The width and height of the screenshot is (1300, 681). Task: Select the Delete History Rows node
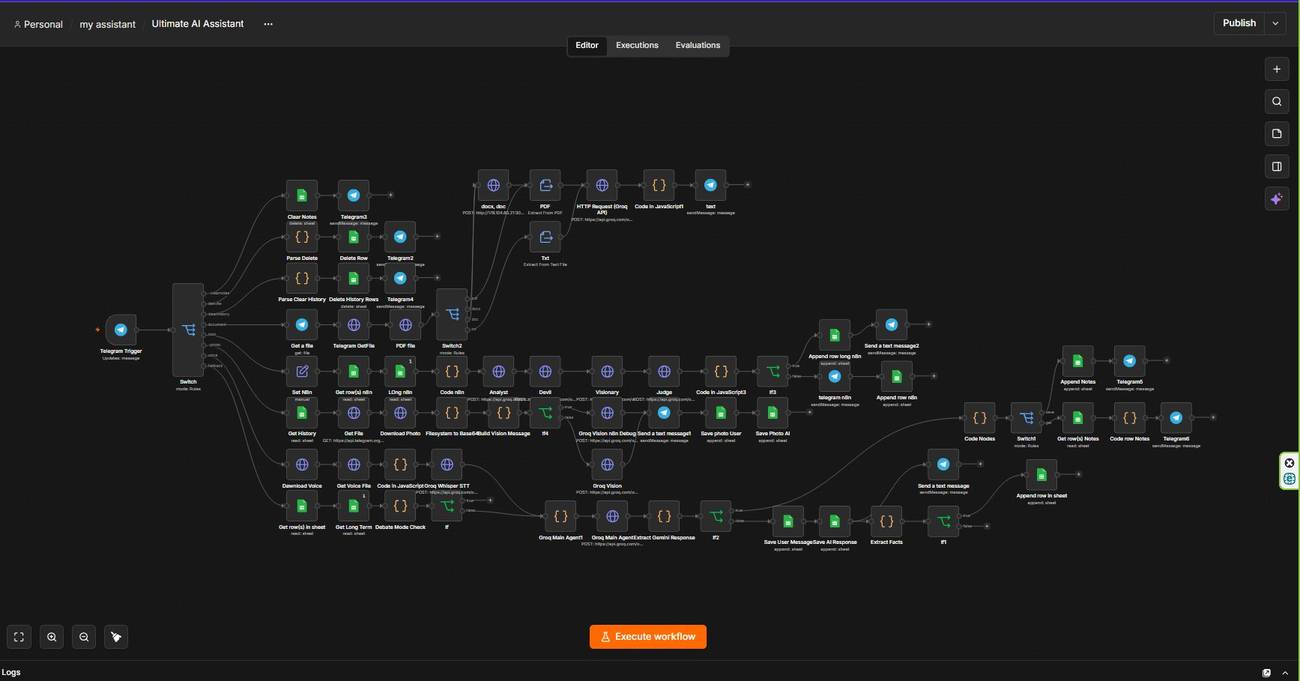tap(353, 278)
